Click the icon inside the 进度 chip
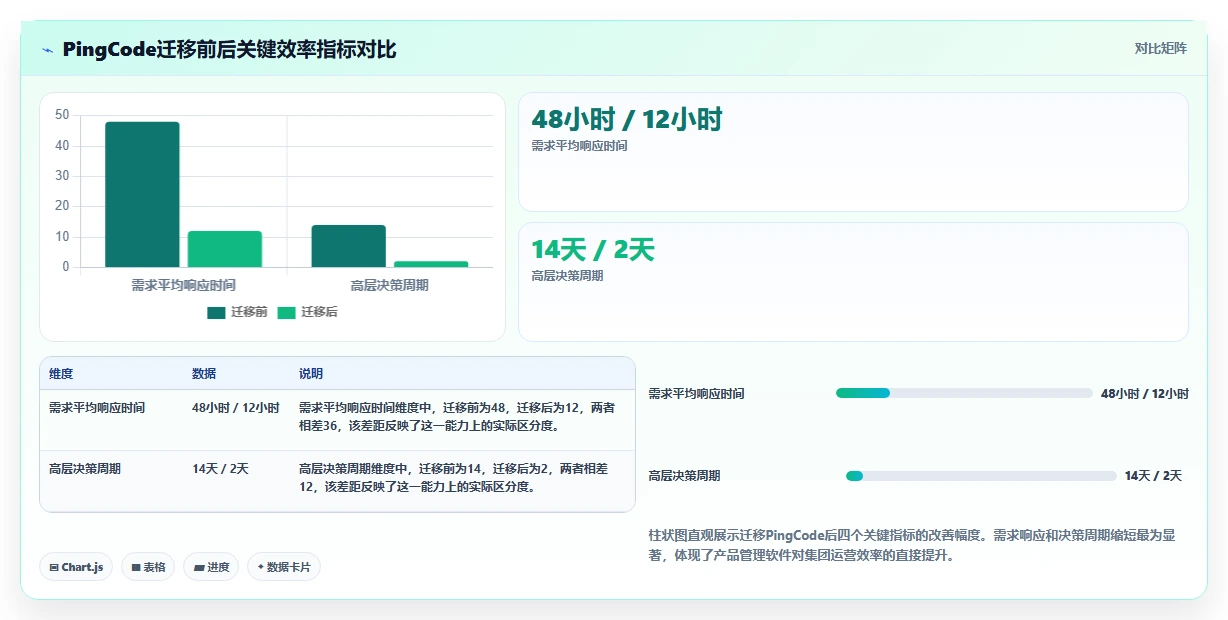This screenshot has width=1228, height=620. point(199,567)
